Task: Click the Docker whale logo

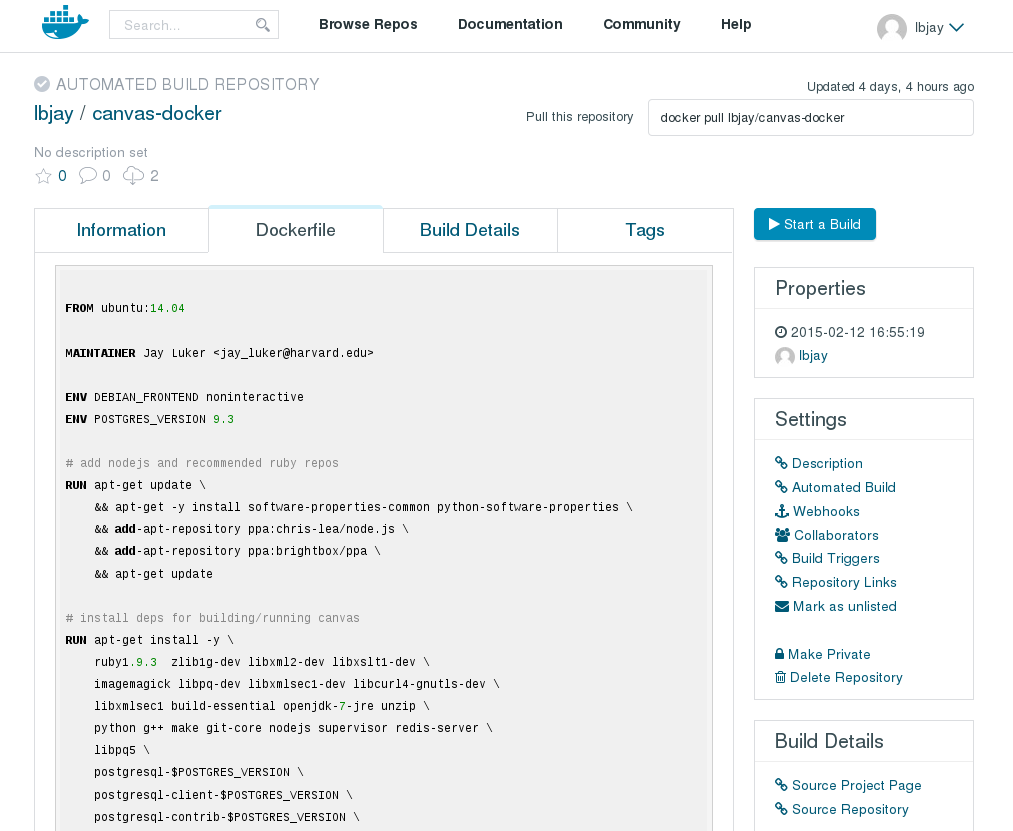Action: tap(65, 23)
